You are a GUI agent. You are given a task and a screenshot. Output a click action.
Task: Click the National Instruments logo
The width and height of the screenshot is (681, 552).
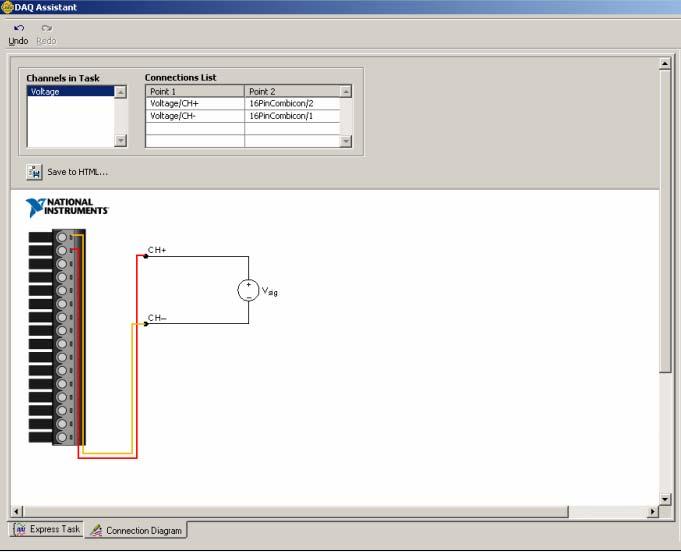pos(66,207)
